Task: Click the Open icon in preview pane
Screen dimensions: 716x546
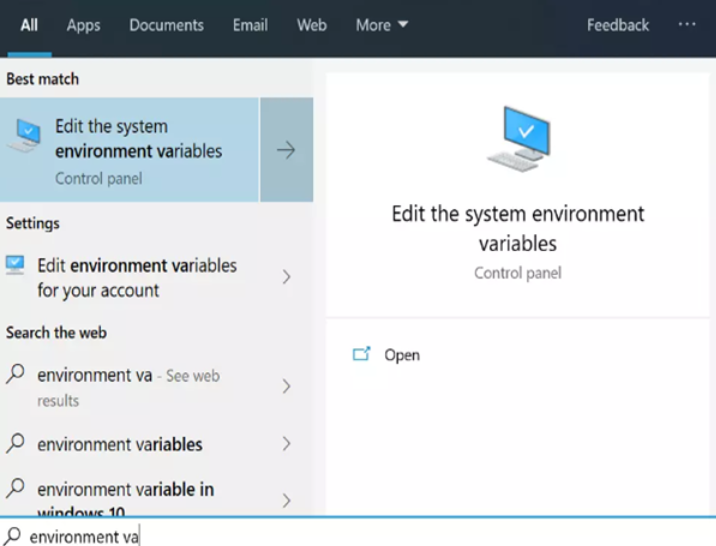Action: pos(362,354)
